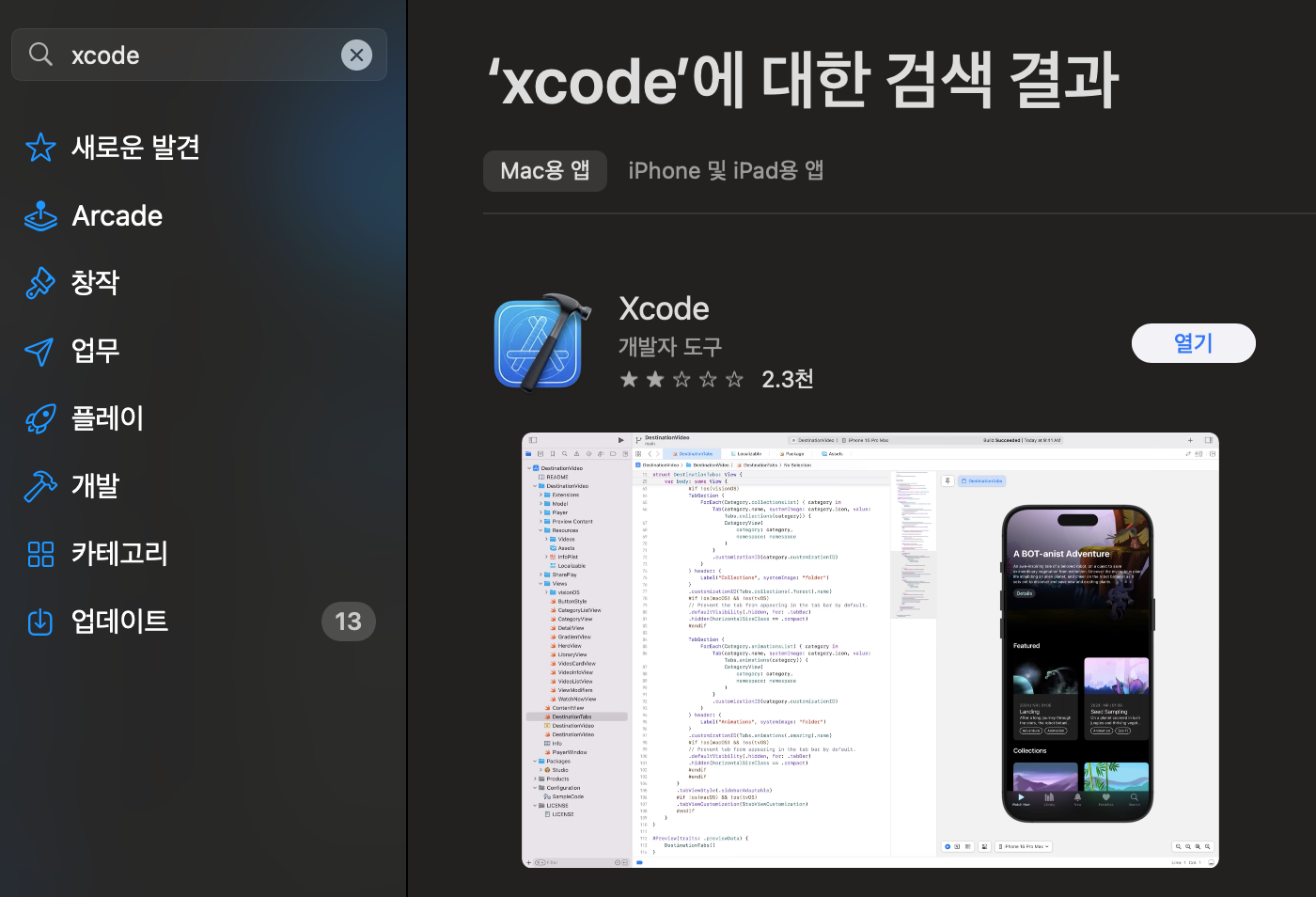Select the paper plane icon for 업무
Viewport: 1316px width, 897px height.
coord(39,352)
